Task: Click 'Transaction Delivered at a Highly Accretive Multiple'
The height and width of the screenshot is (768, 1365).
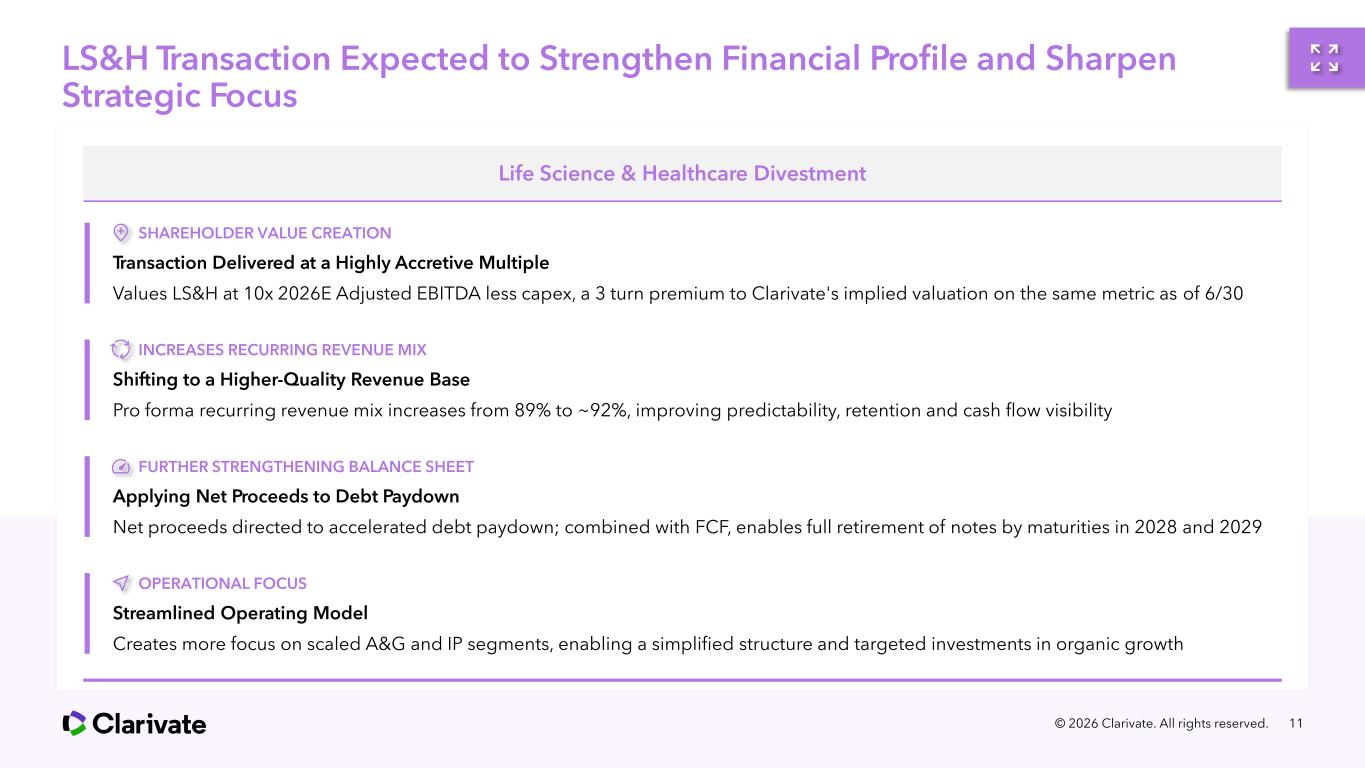Action: [331, 263]
